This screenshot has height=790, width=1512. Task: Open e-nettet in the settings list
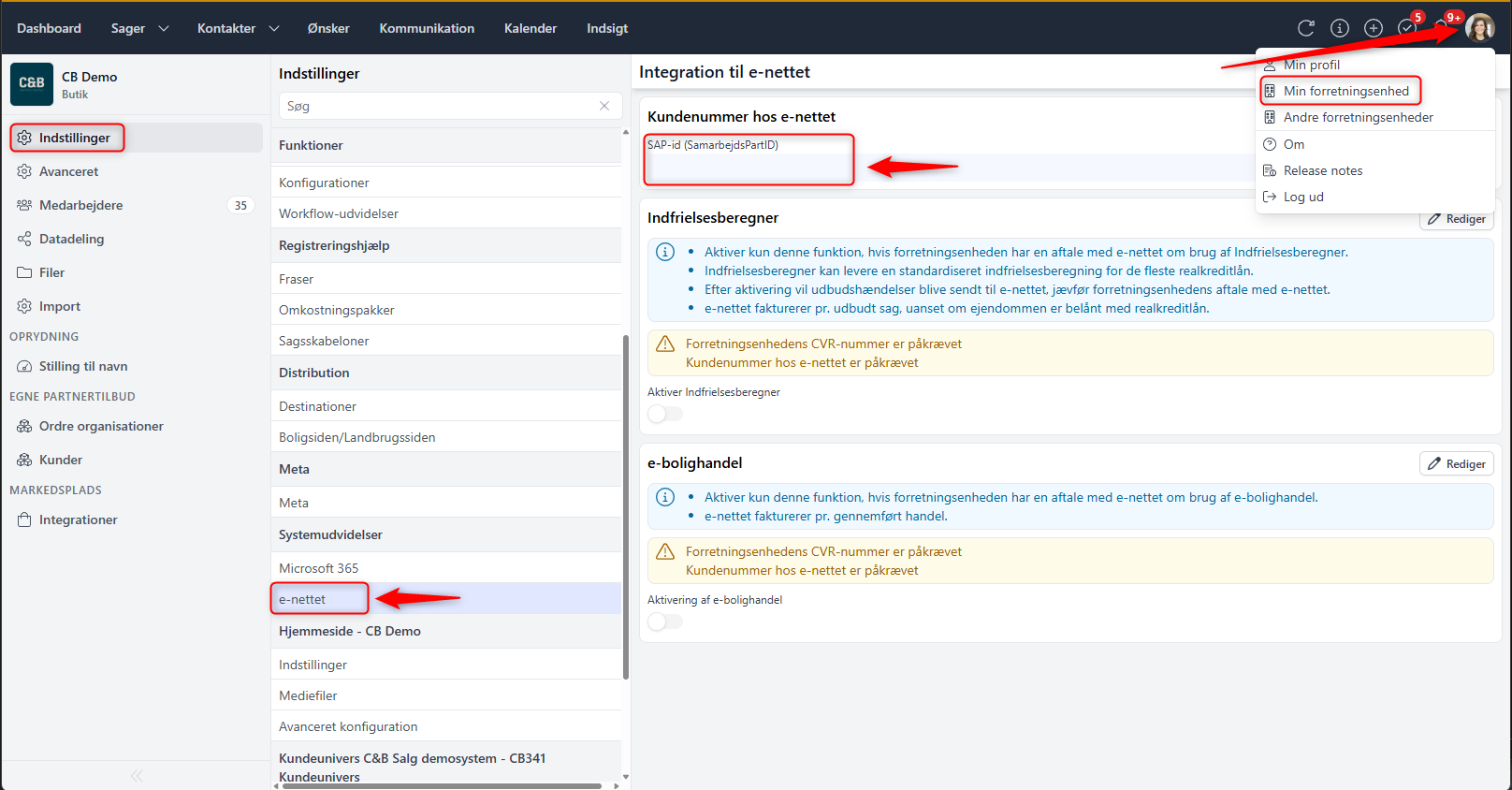pyautogui.click(x=302, y=599)
